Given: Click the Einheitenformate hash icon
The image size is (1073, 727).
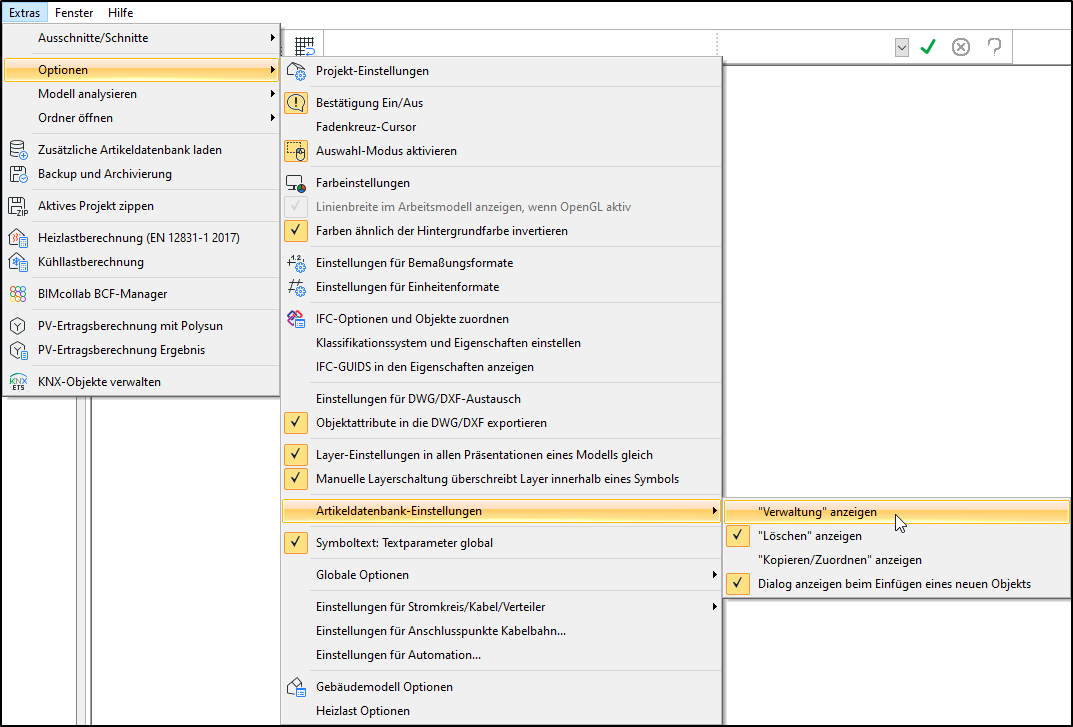Looking at the screenshot, I should point(296,287).
